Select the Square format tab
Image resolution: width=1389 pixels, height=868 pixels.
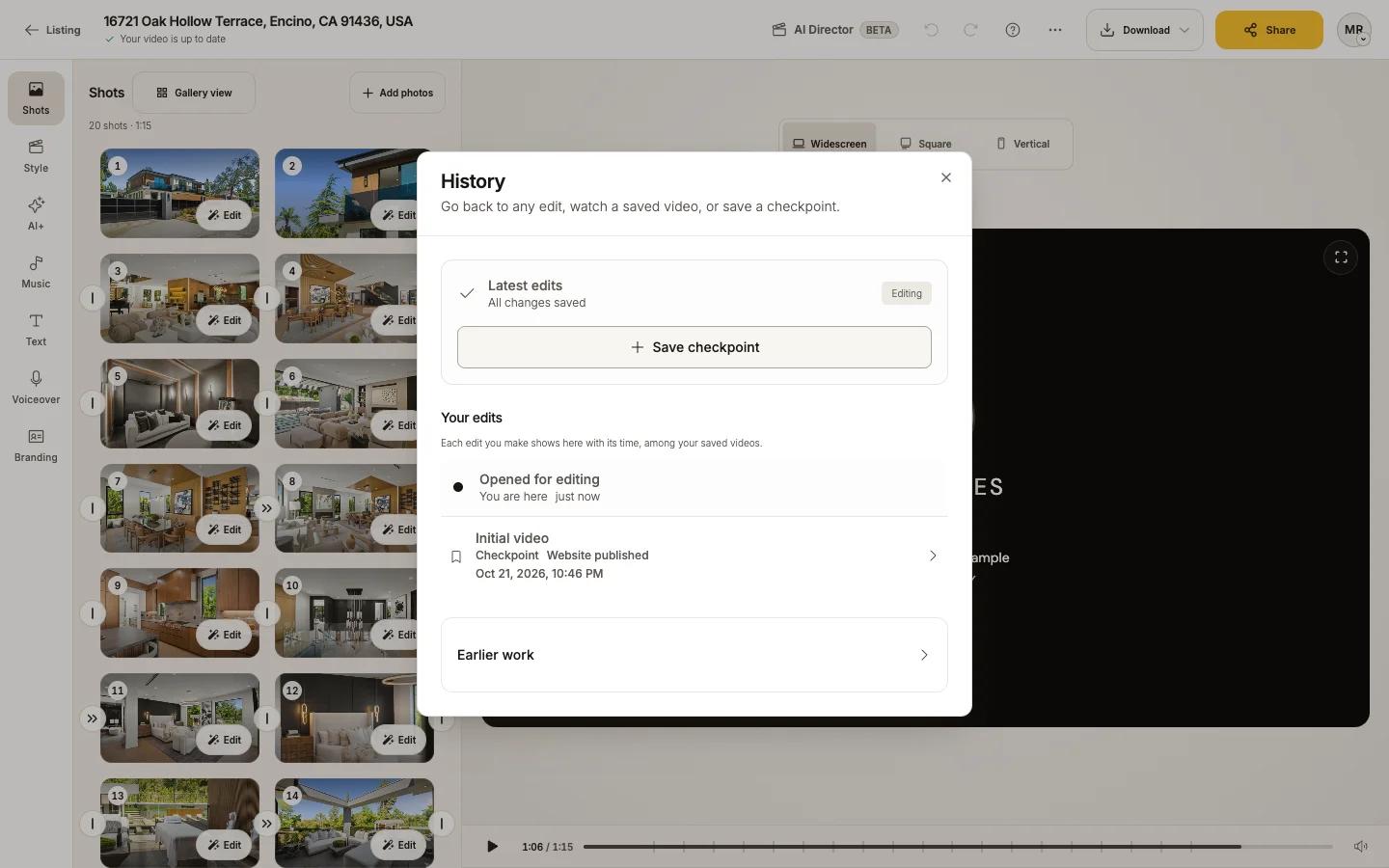(926, 144)
